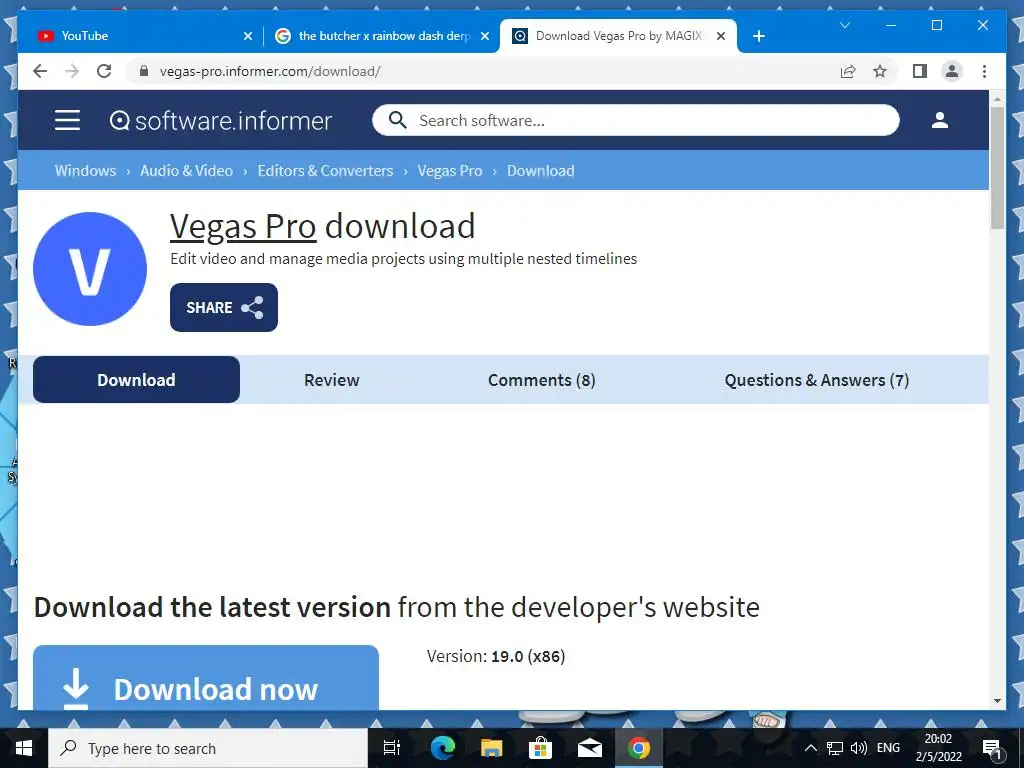Open a new browser tab
This screenshot has width=1024, height=768.
click(758, 36)
